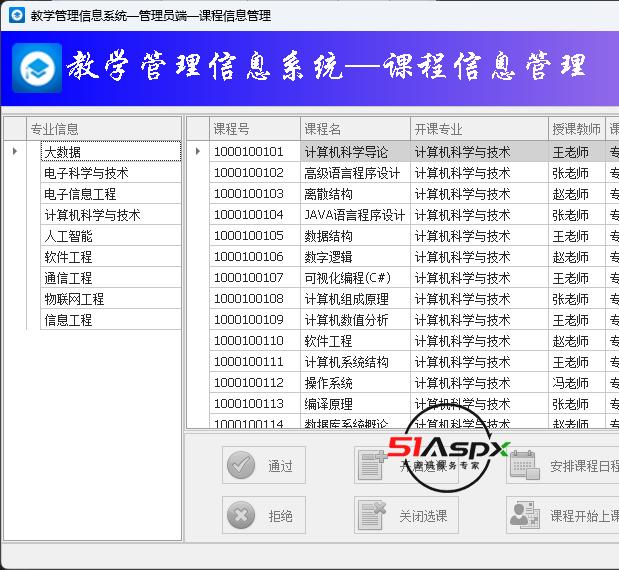Screen dimensions: 619x570
Task: Click the 计算机科学导论 course name cell
Action: [355, 152]
